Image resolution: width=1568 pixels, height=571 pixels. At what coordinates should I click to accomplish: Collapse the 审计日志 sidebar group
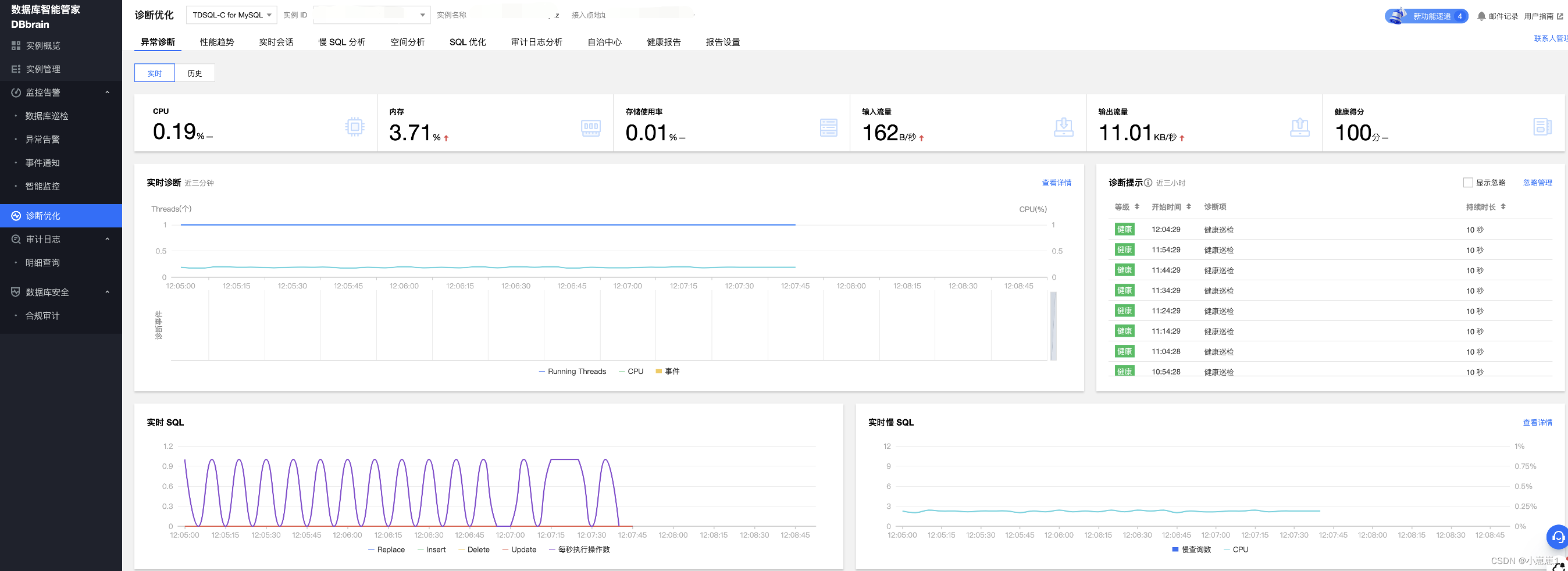point(107,239)
